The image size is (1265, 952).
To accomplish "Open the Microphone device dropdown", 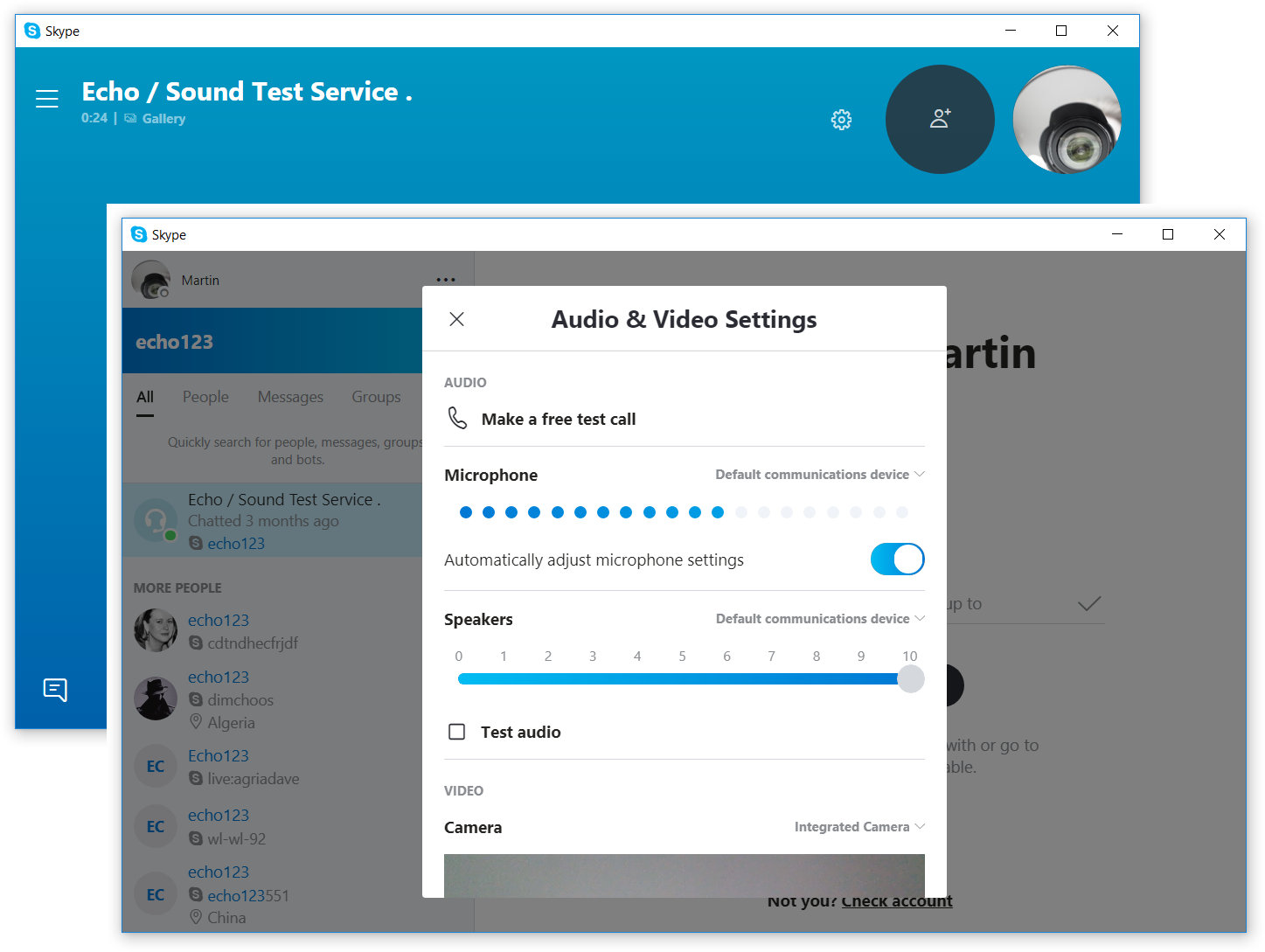I will pos(820,475).
